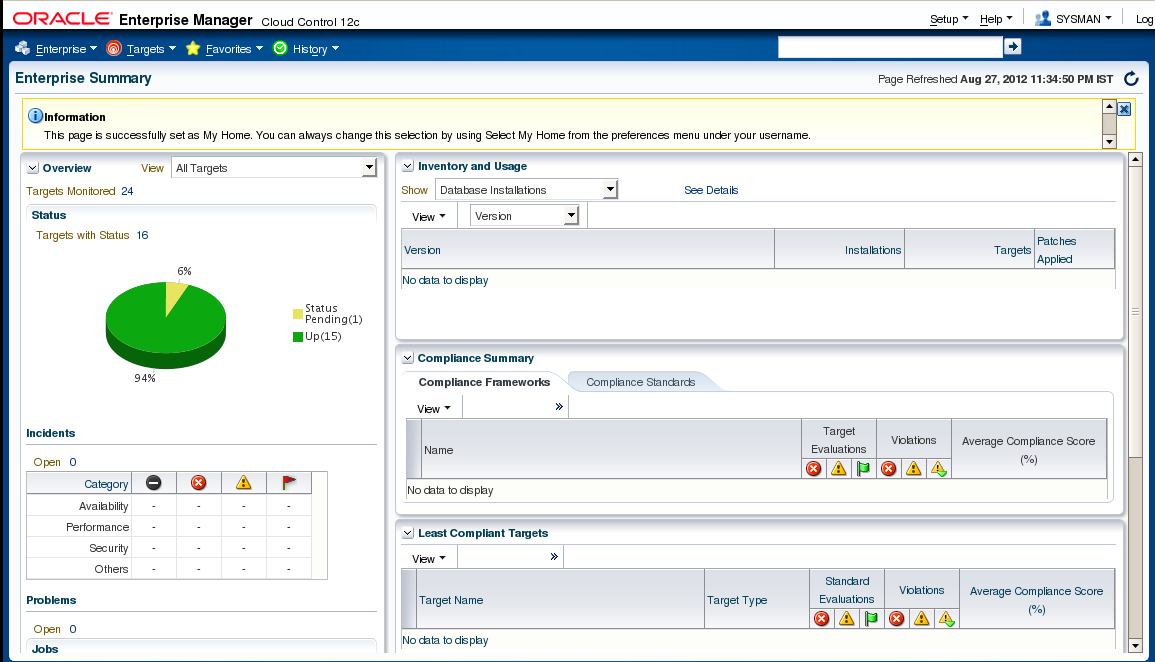Collapse the Inventory and Usage panel

tap(407, 166)
